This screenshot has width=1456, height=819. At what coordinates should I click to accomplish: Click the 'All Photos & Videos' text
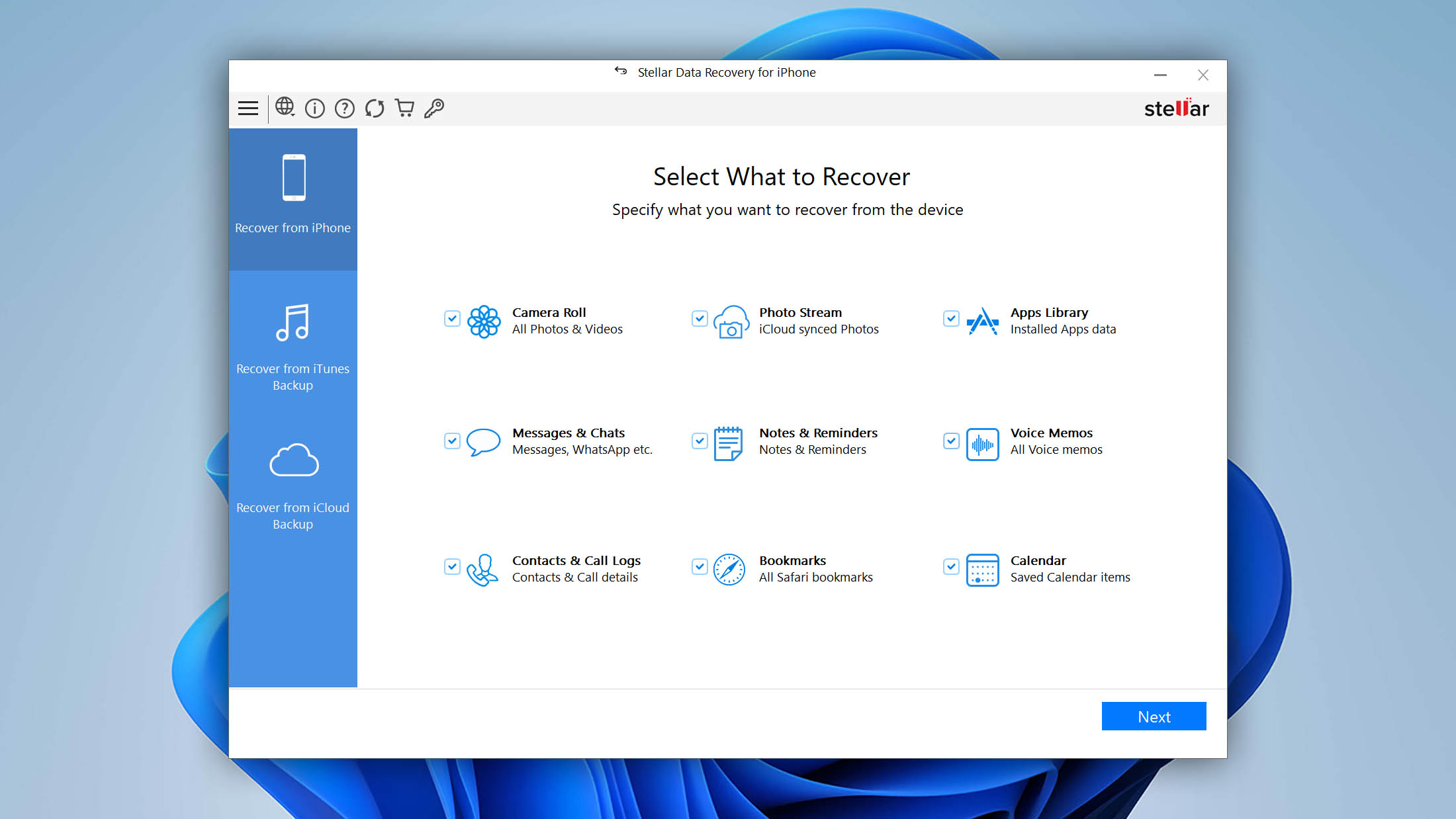click(x=567, y=329)
